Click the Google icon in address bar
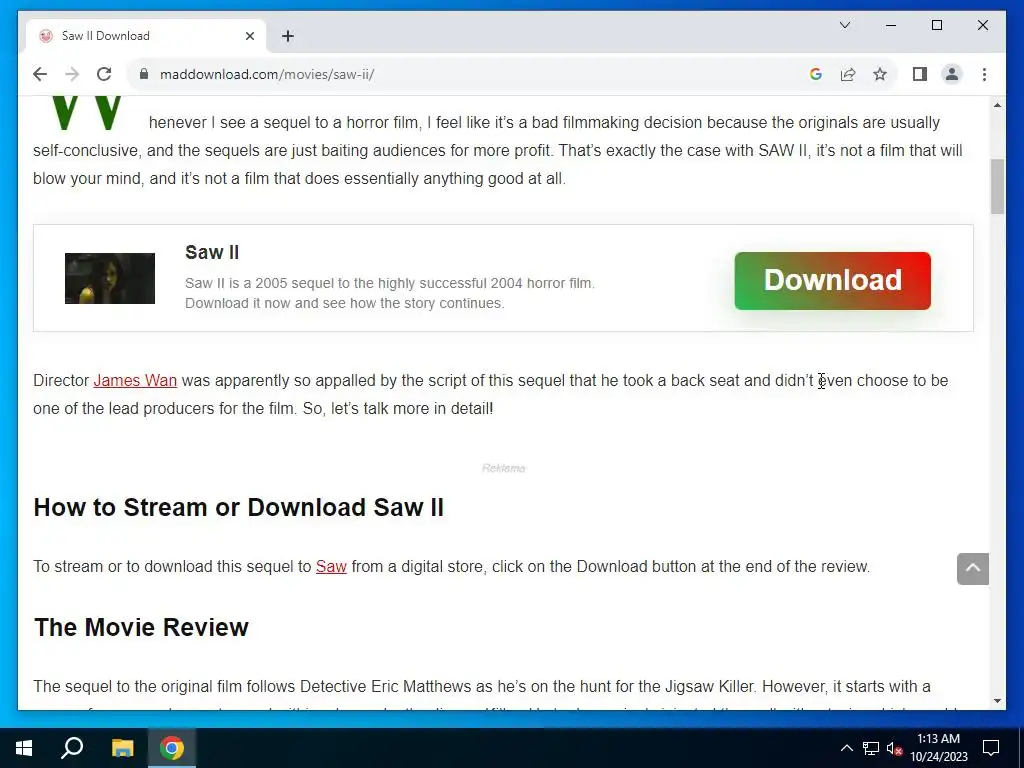This screenshot has height=768, width=1024. tap(815, 74)
